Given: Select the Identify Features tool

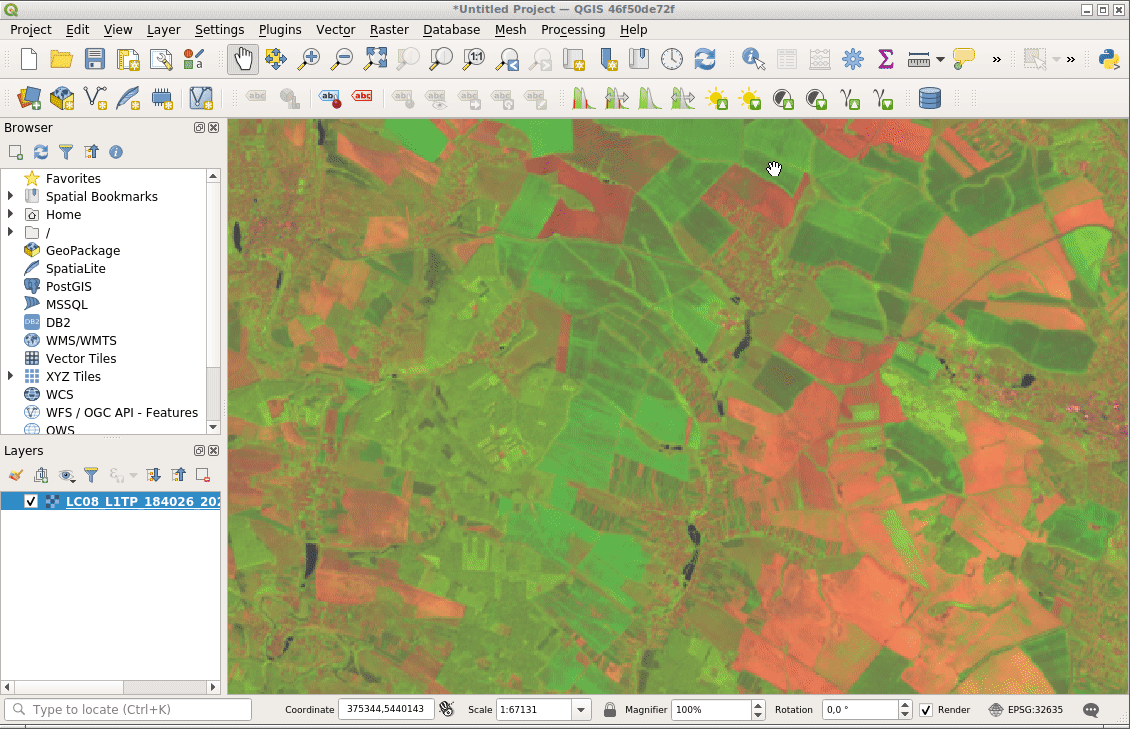Looking at the screenshot, I should 753,59.
